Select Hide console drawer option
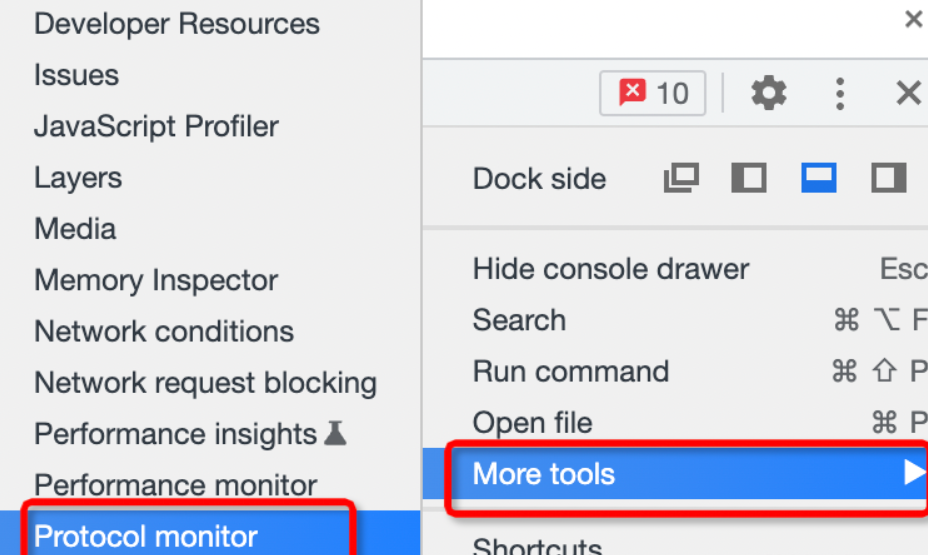This screenshot has width=928, height=555. 611,269
